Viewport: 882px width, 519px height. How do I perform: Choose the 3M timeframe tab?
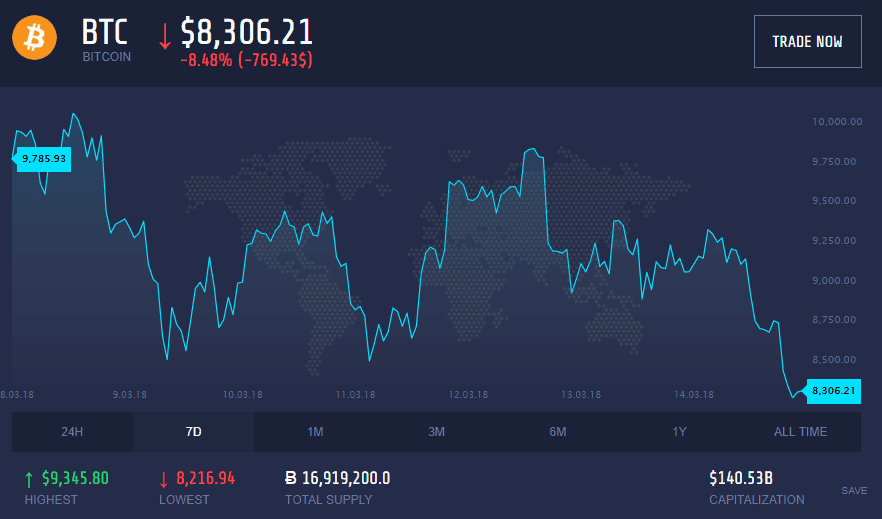click(x=436, y=431)
